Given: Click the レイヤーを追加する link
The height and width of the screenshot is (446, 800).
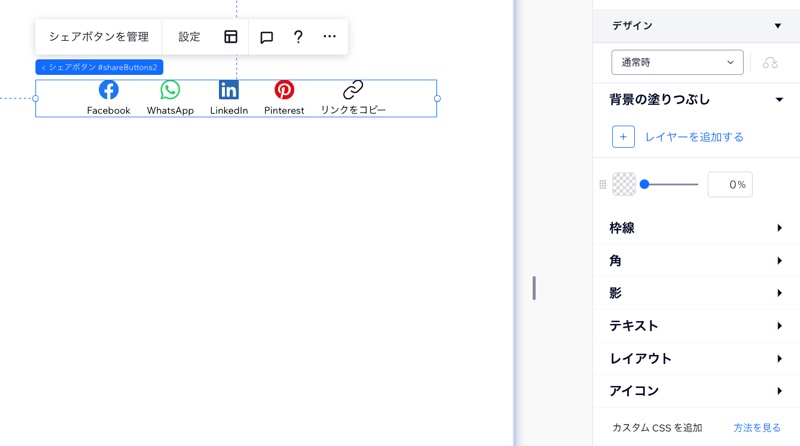Looking at the screenshot, I should [694, 137].
